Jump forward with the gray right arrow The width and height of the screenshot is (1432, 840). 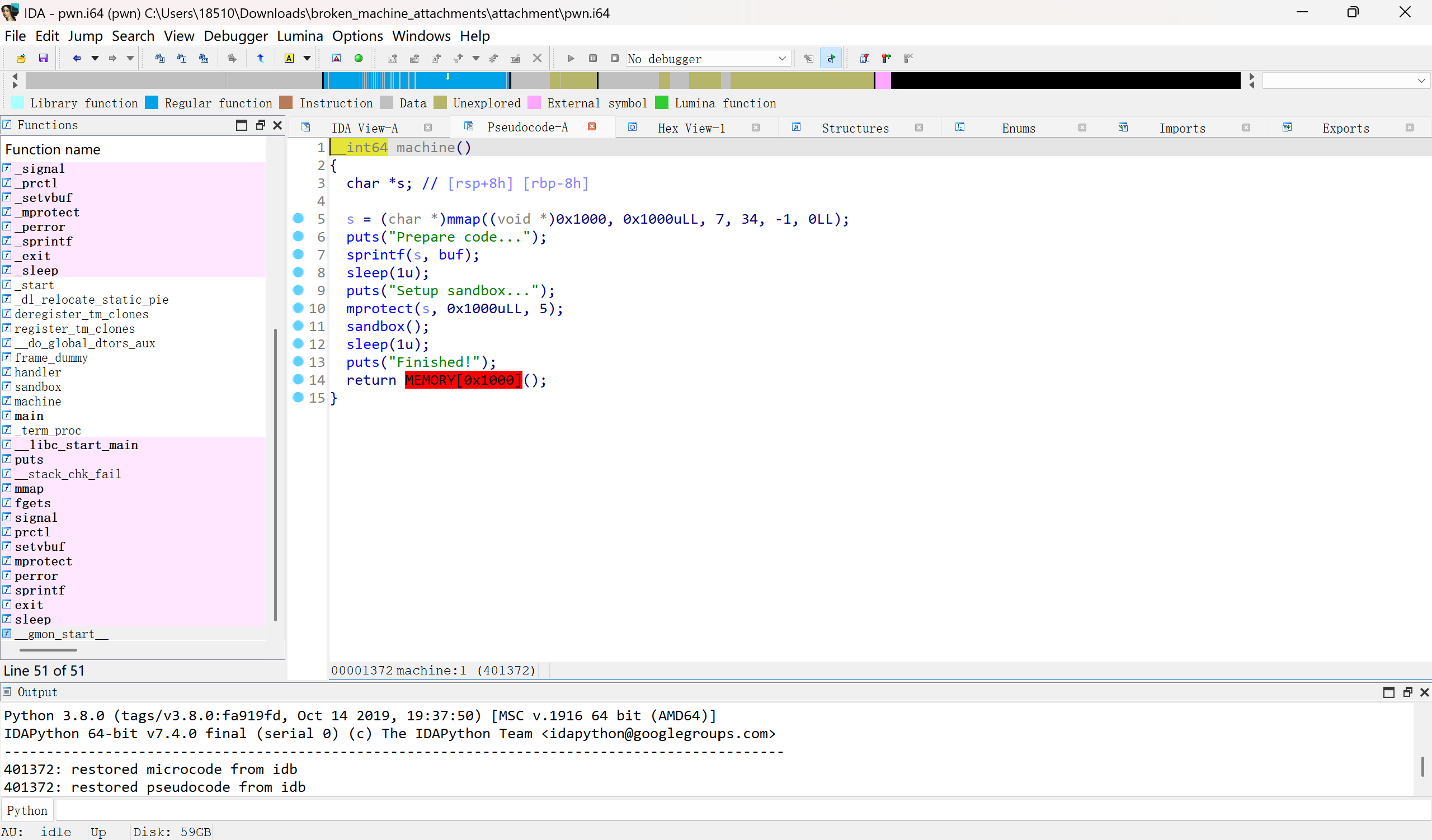(x=112, y=58)
